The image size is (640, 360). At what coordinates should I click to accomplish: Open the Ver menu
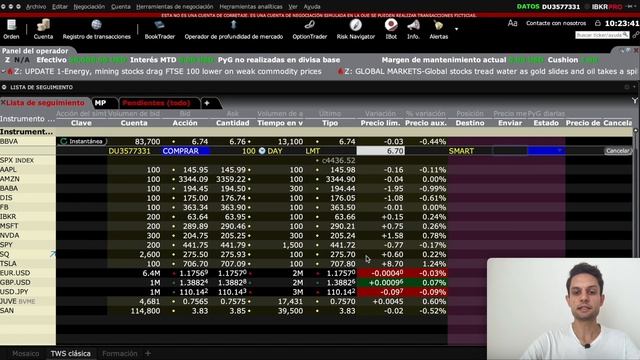(x=293, y=7)
